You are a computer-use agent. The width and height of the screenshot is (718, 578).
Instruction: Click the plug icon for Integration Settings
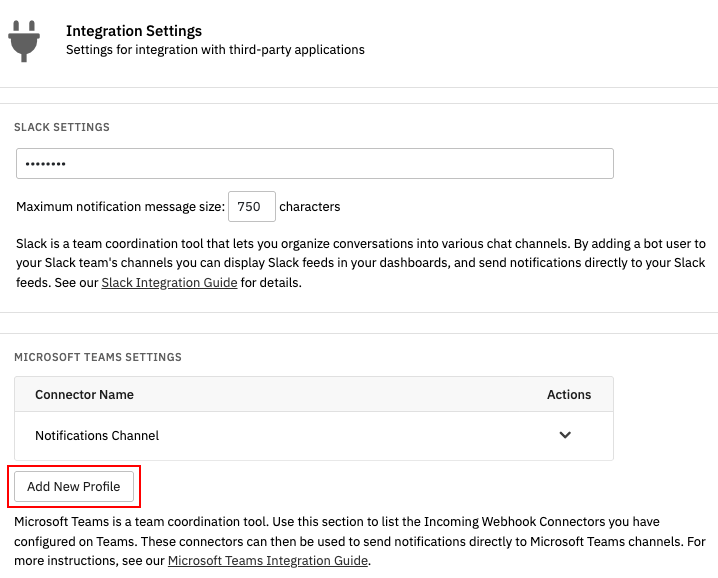pyautogui.click(x=24, y=41)
